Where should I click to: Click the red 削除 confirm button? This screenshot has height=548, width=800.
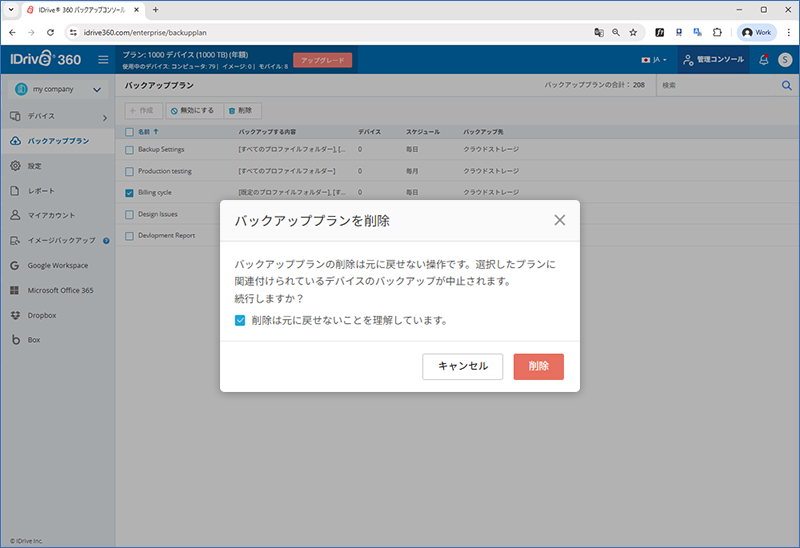click(538, 366)
